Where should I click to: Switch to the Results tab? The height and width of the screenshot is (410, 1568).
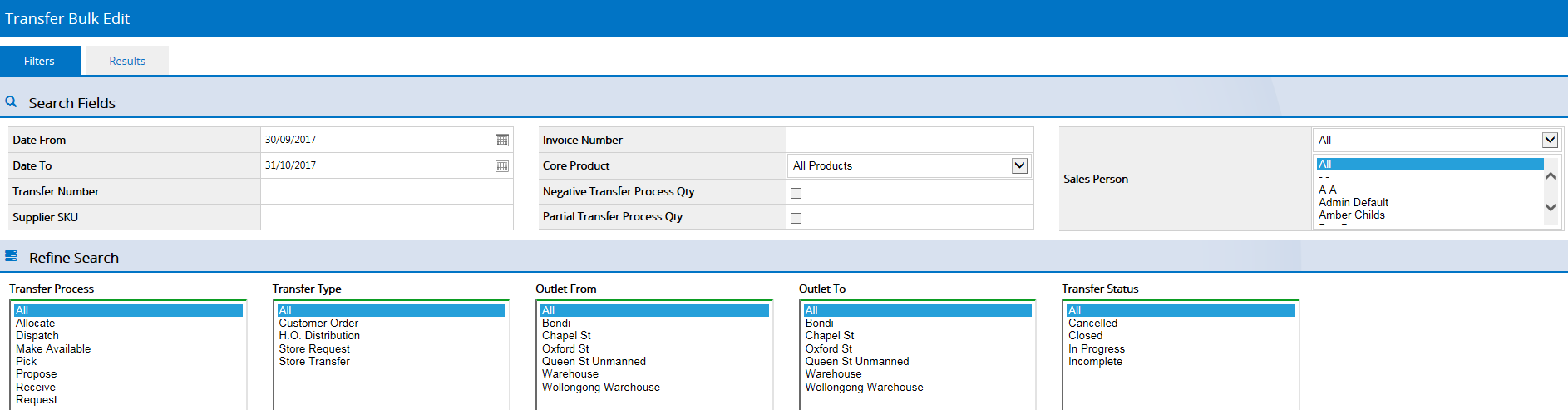pos(127,61)
